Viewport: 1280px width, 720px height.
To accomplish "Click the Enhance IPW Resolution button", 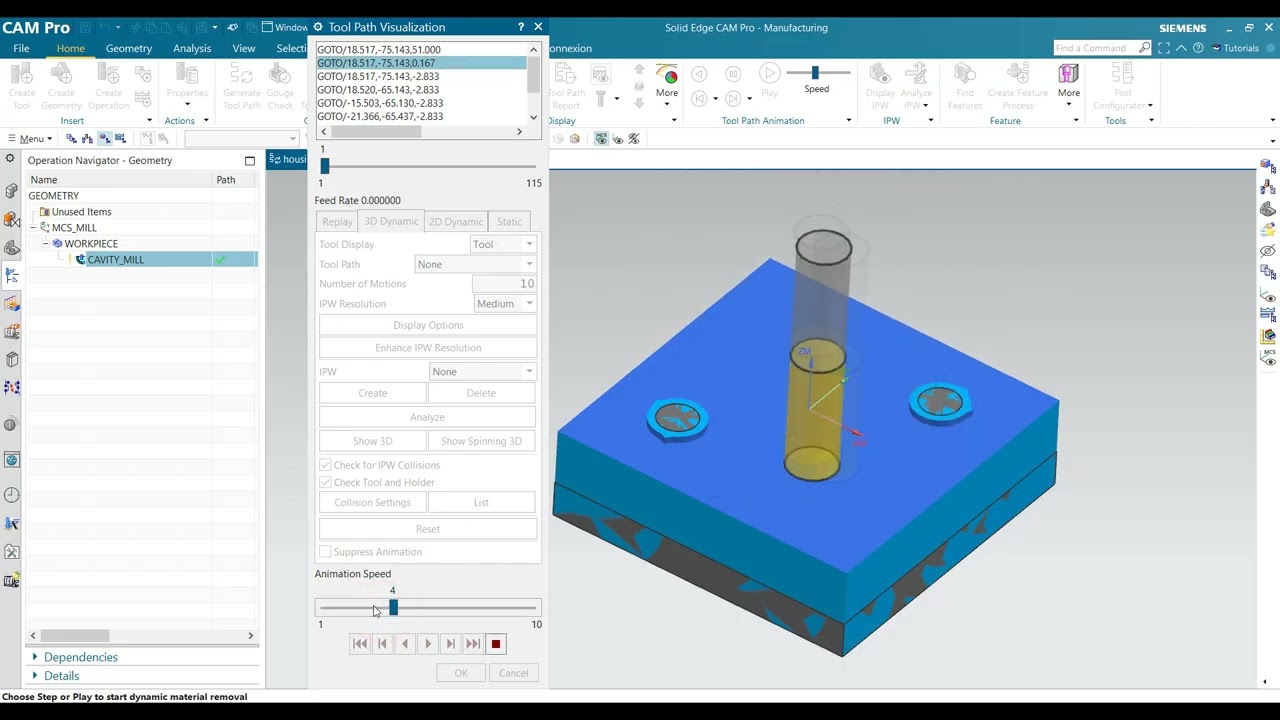I will (x=428, y=348).
